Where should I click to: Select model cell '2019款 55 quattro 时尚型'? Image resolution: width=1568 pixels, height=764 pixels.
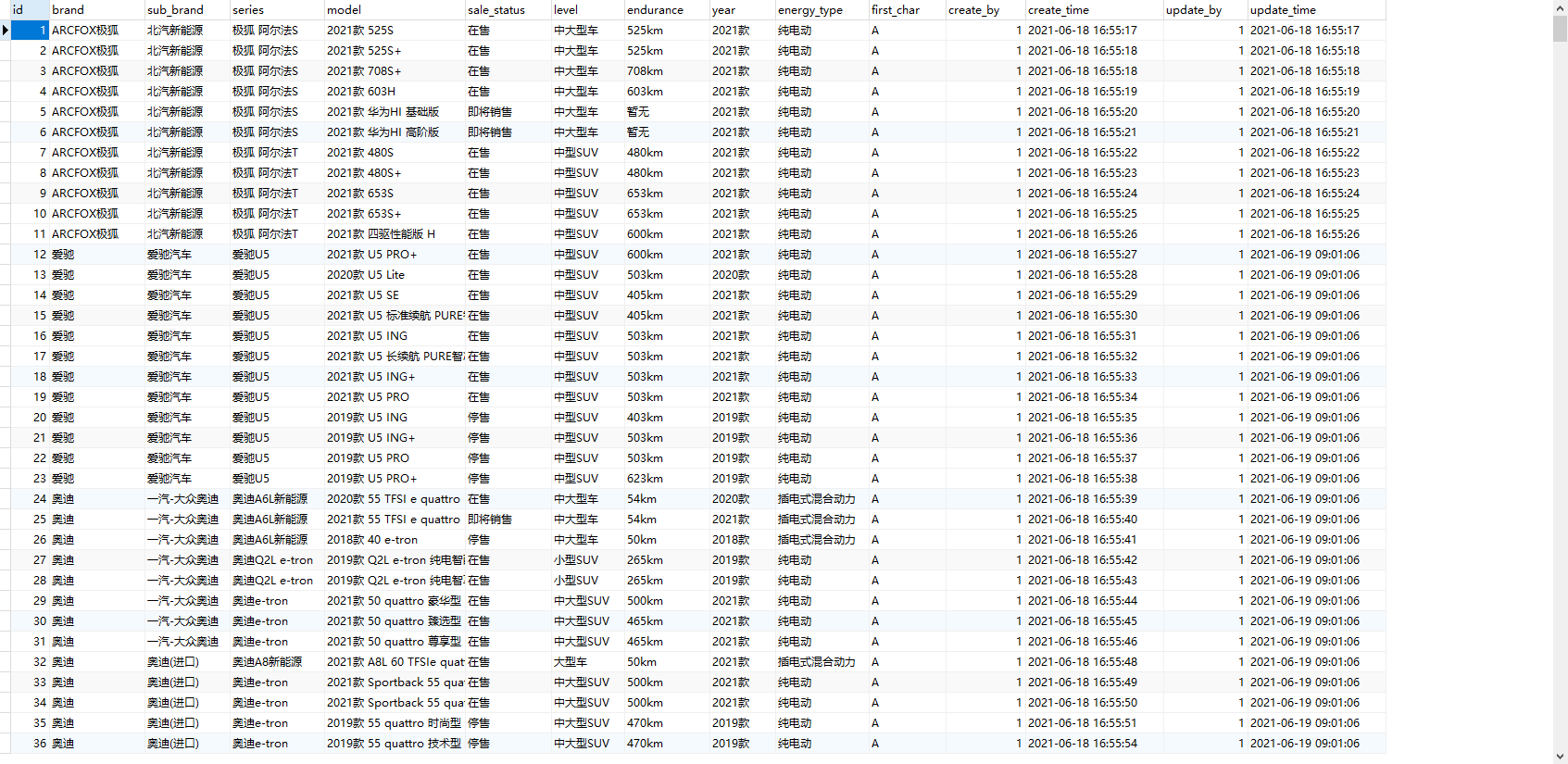click(x=395, y=723)
